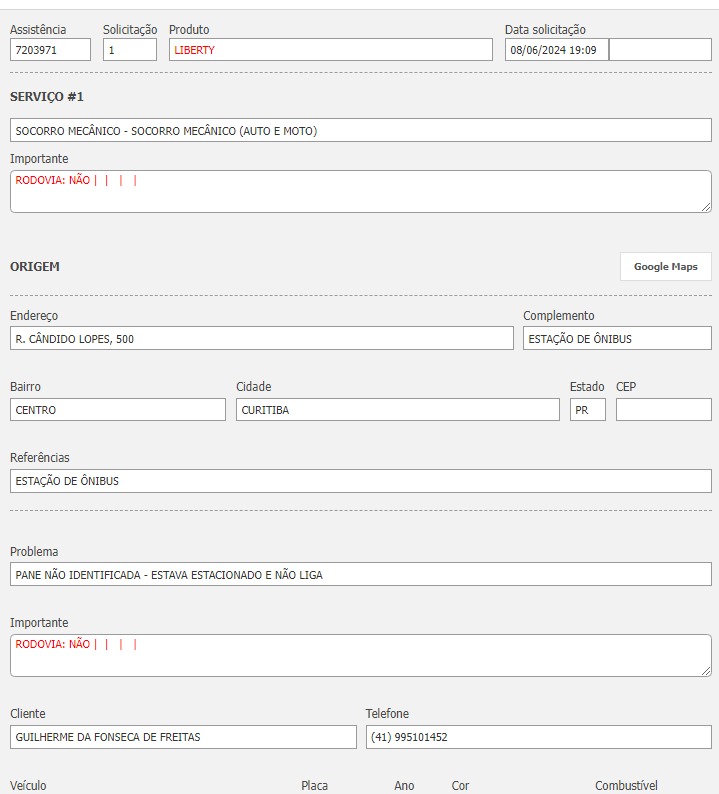719x794 pixels.
Task: Click the first Importante text area
Action: click(x=360, y=192)
